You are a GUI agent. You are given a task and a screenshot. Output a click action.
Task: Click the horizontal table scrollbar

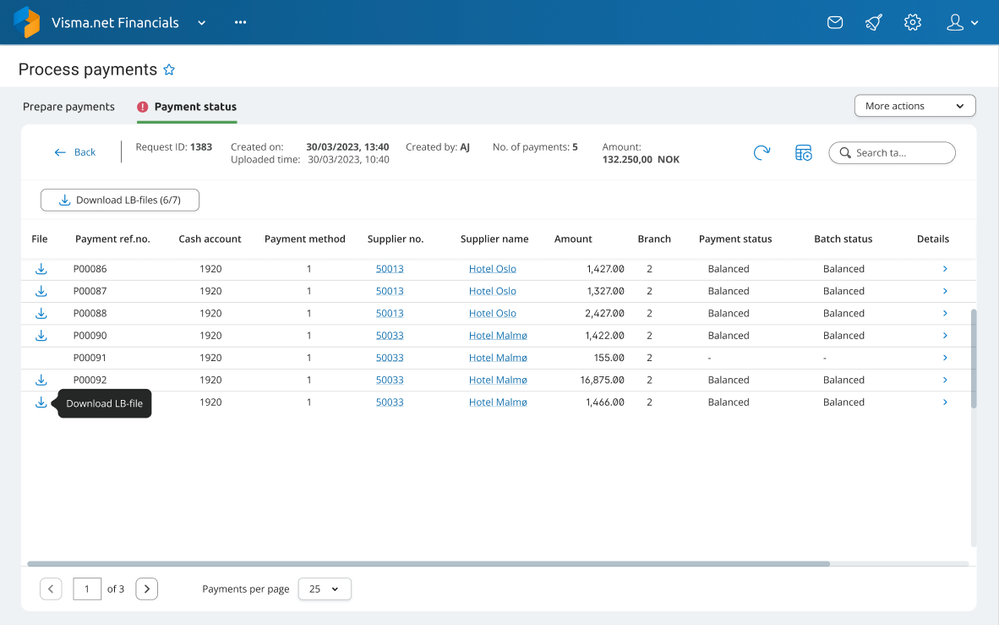click(428, 564)
